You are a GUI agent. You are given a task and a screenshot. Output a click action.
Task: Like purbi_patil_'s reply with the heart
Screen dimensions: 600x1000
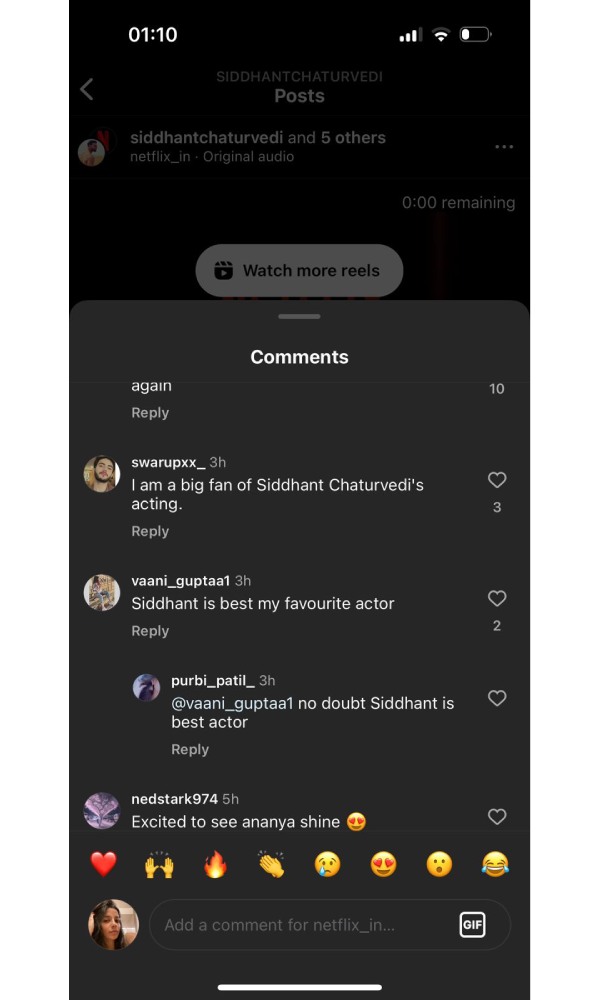(497, 698)
